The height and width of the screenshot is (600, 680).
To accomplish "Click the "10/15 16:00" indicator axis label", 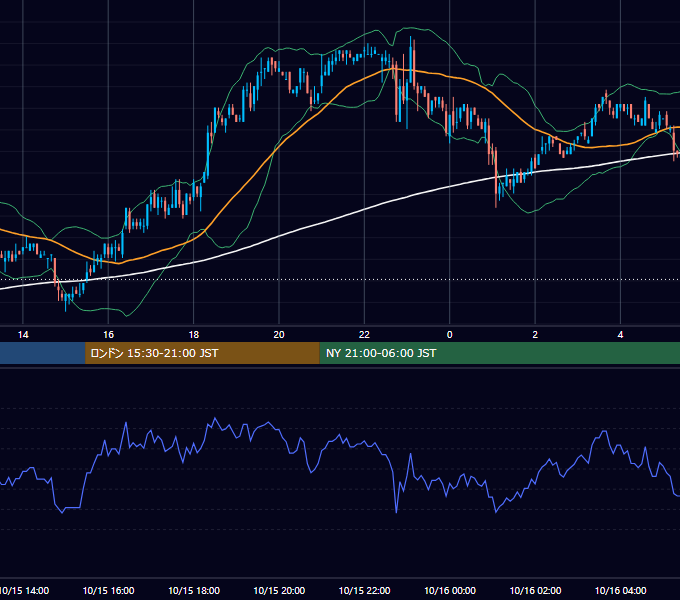I will click(x=108, y=590).
